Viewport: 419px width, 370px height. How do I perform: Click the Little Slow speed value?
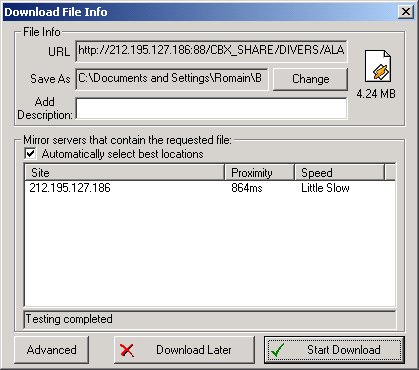click(325, 188)
